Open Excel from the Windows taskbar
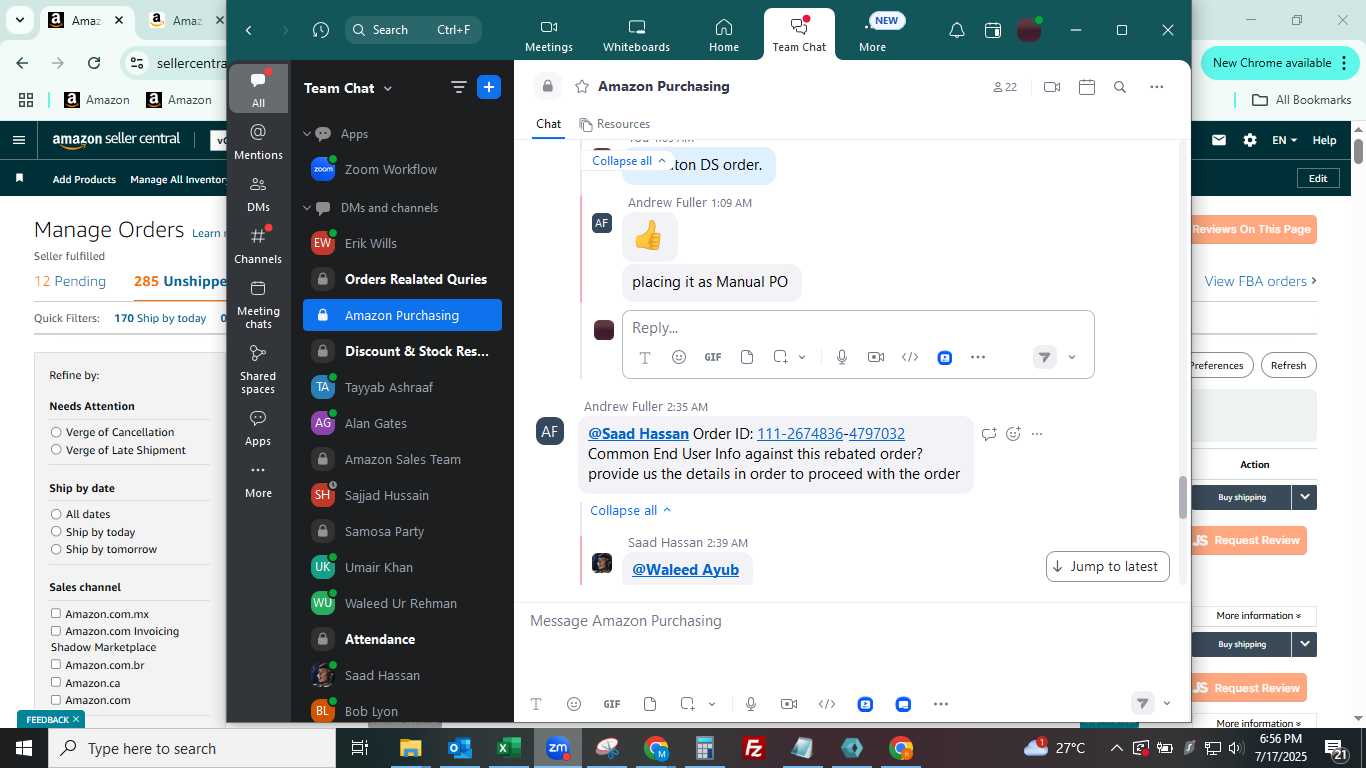Viewport: 1366px width, 768px height. [x=509, y=748]
